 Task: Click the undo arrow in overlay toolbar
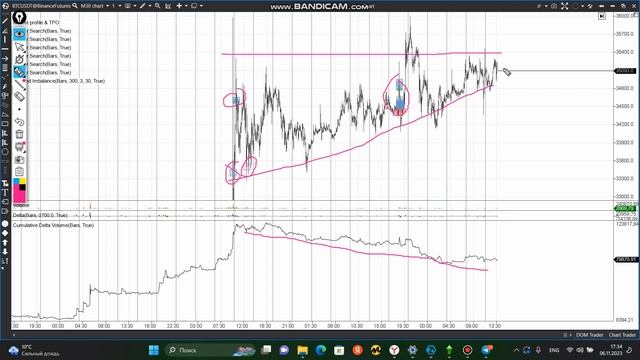pyautogui.click(x=19, y=122)
